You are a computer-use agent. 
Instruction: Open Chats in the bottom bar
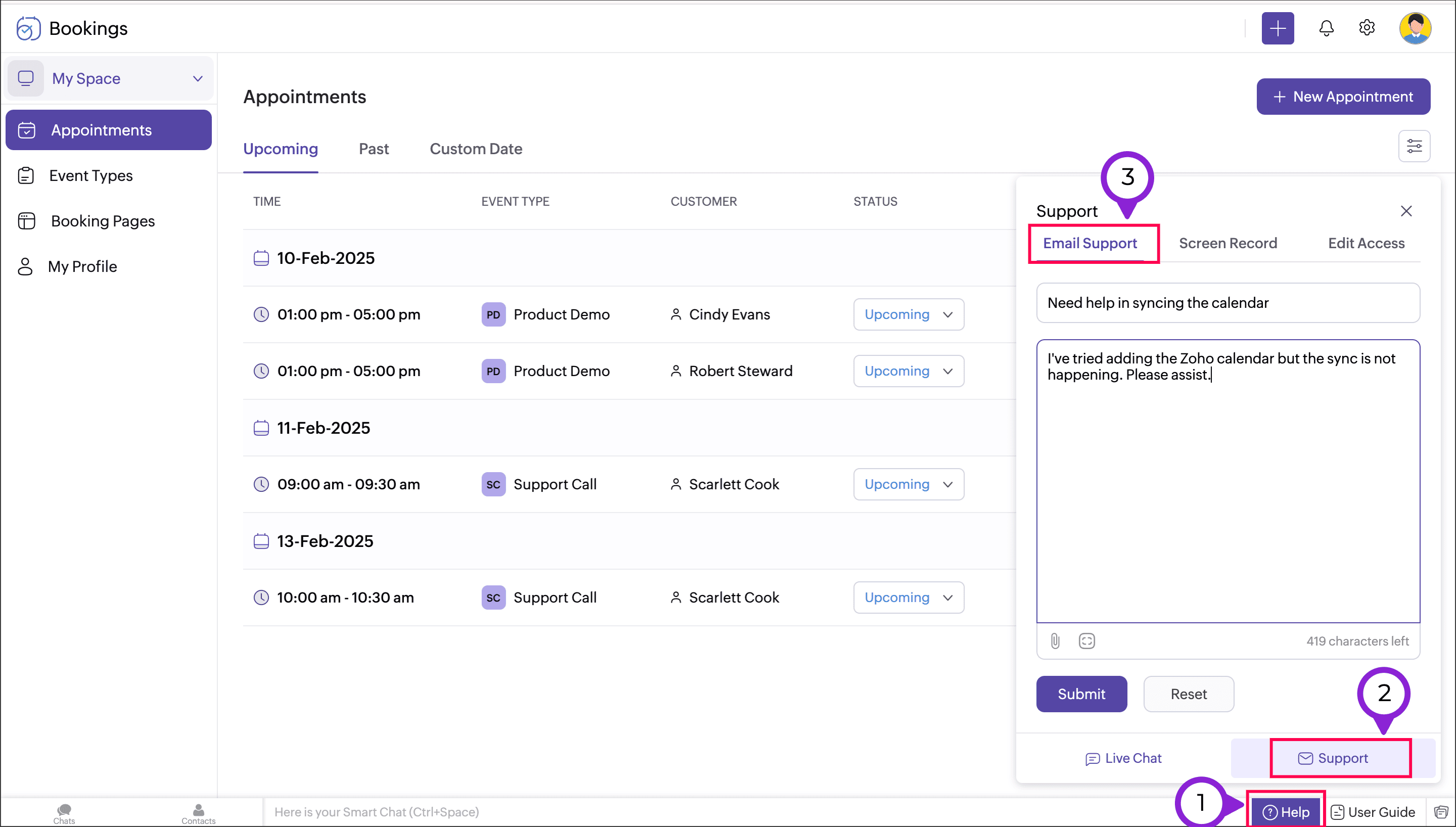coord(64,813)
